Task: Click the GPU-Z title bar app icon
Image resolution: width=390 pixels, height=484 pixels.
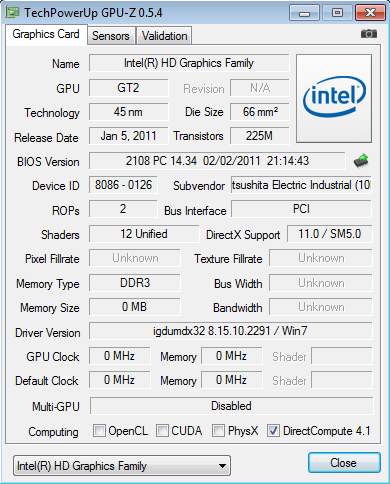Action: (x=13, y=12)
